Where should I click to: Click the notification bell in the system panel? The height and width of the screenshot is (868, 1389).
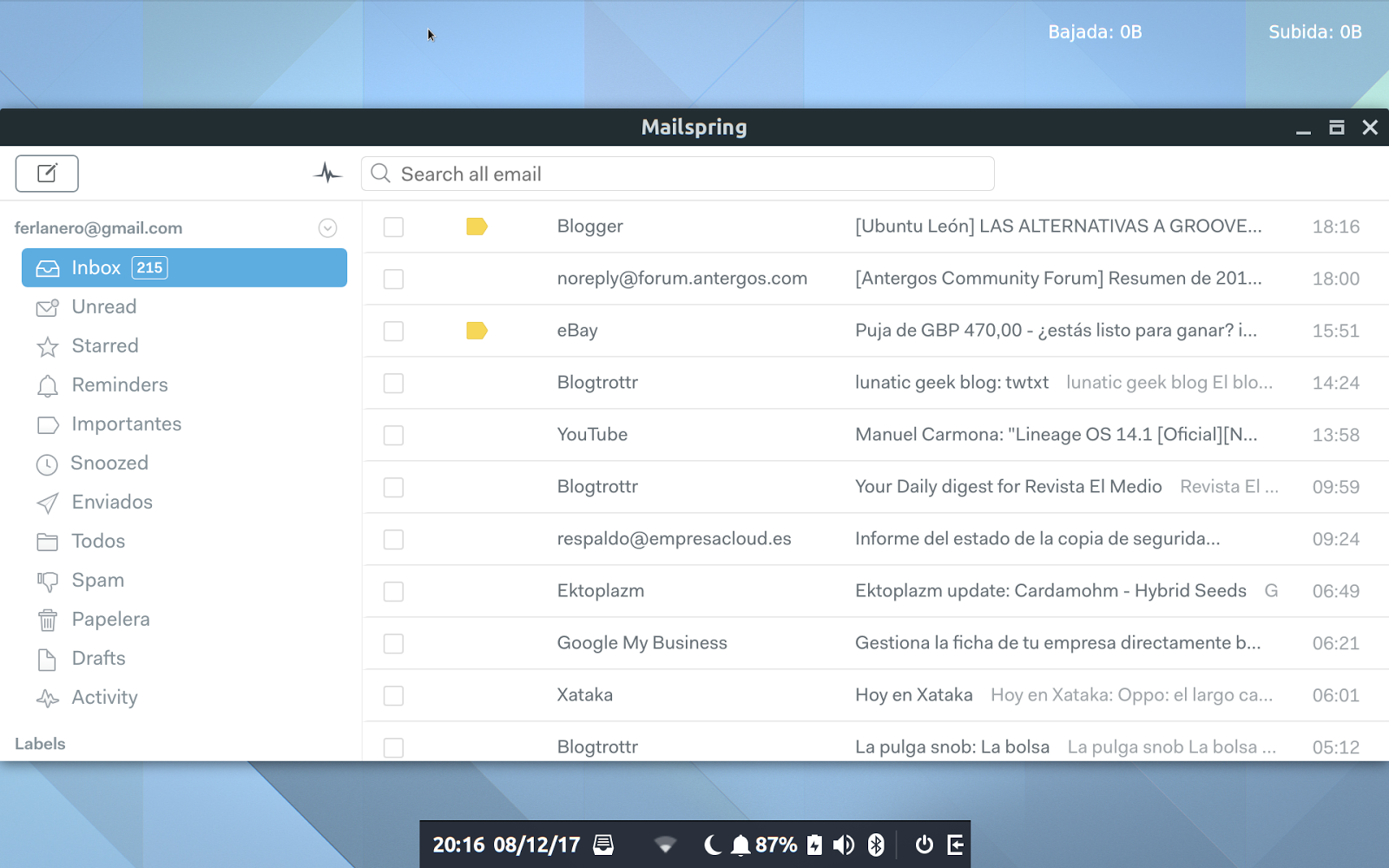click(740, 845)
